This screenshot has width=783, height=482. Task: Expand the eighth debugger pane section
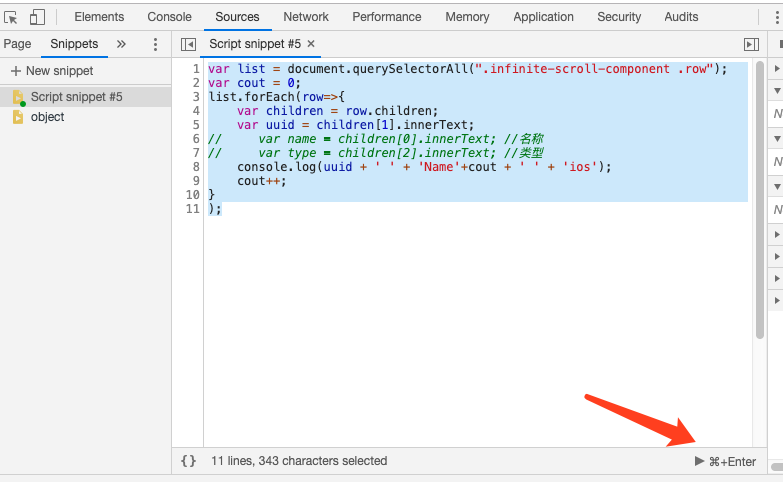point(777,300)
